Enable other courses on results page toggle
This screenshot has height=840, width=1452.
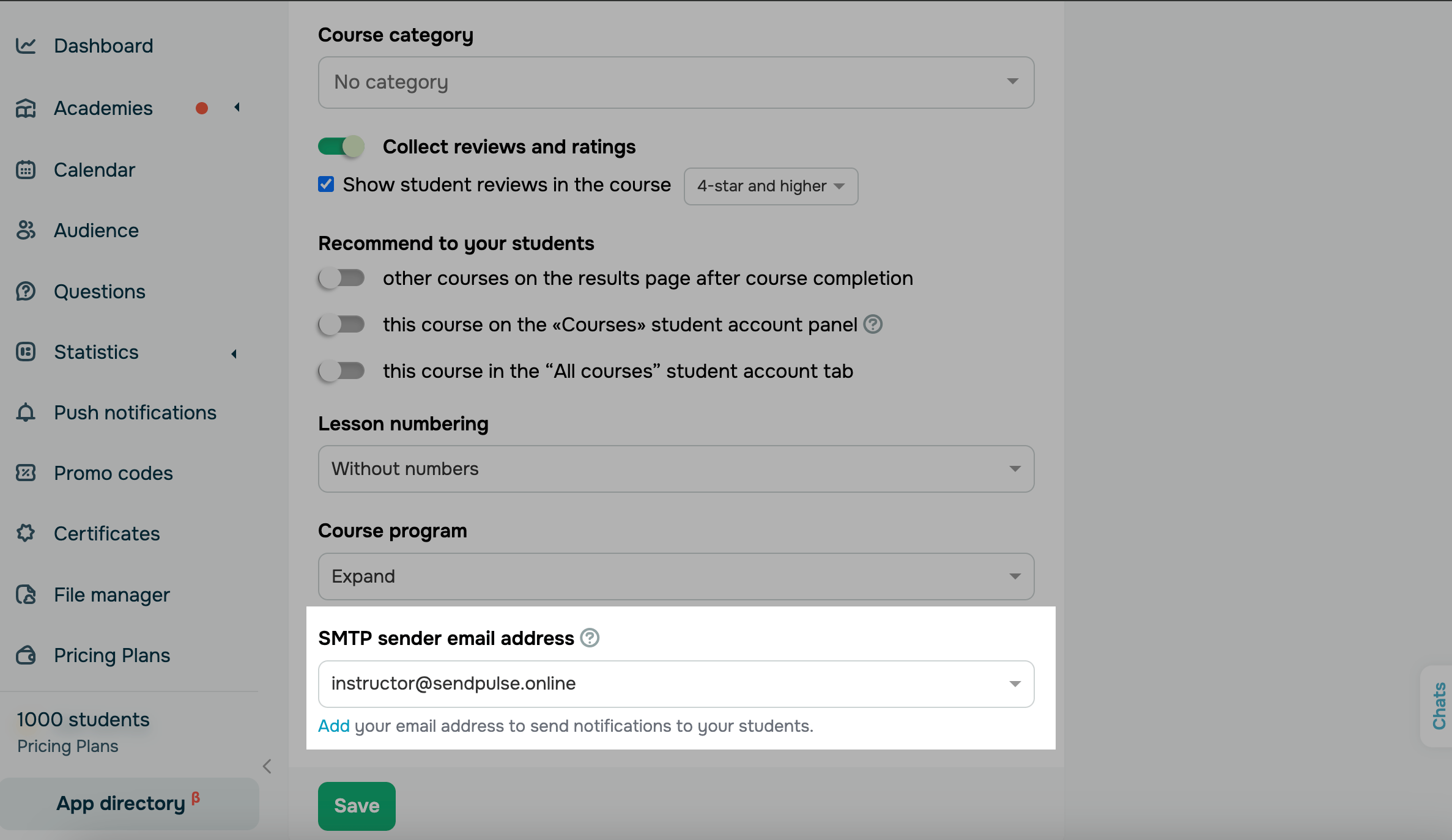(341, 278)
